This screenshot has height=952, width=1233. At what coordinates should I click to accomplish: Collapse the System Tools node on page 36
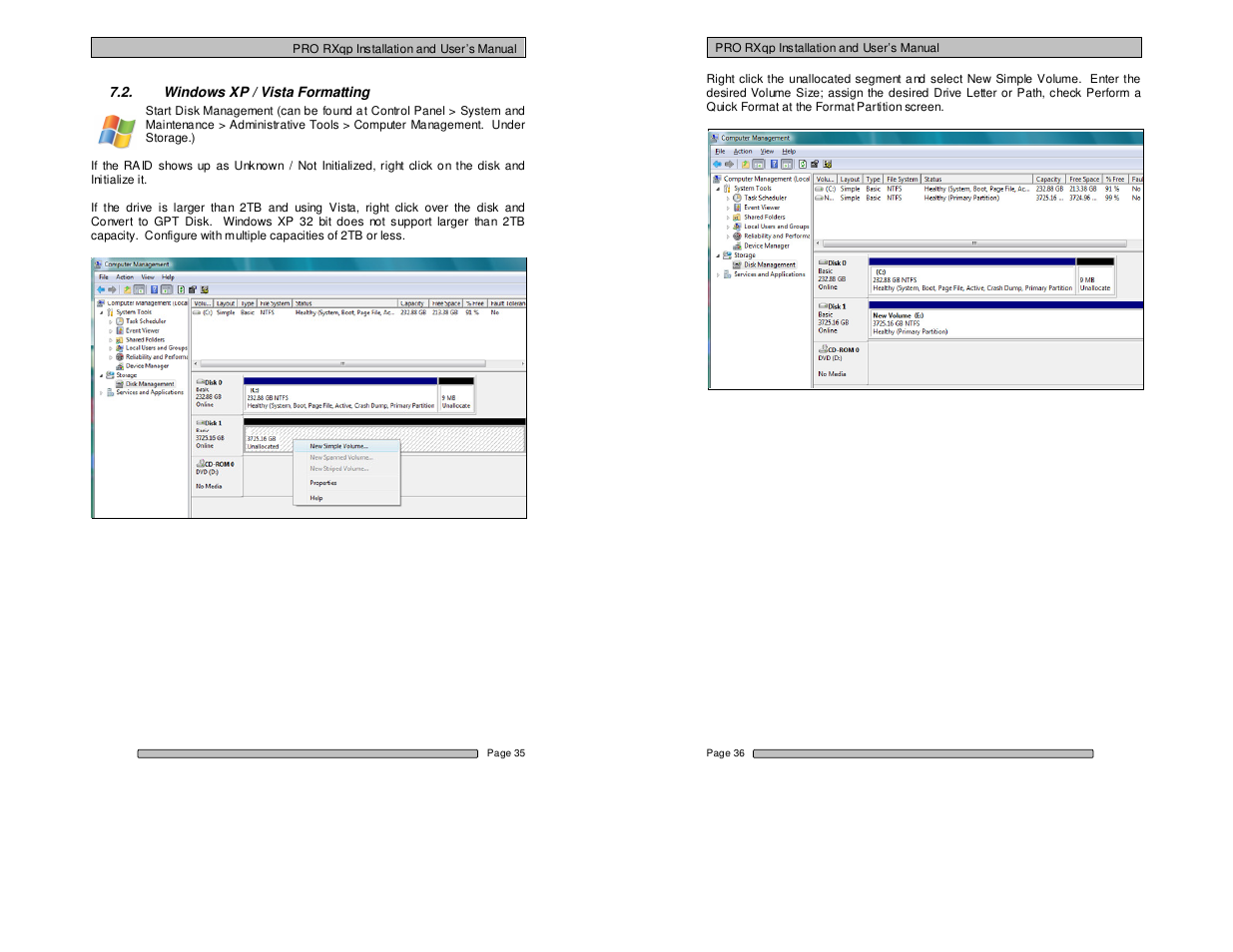pyautogui.click(x=718, y=189)
